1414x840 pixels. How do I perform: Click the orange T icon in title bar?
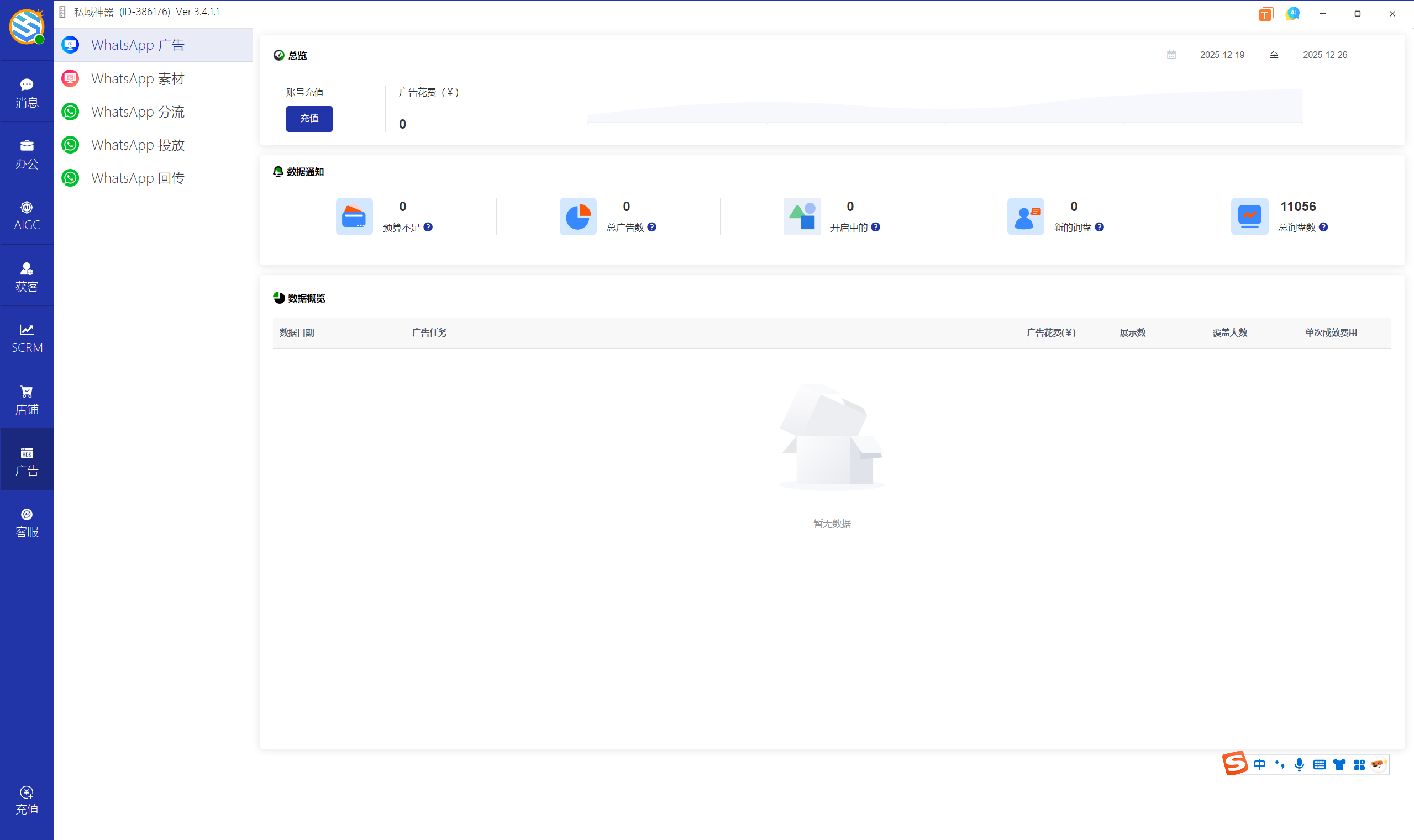click(x=1265, y=14)
